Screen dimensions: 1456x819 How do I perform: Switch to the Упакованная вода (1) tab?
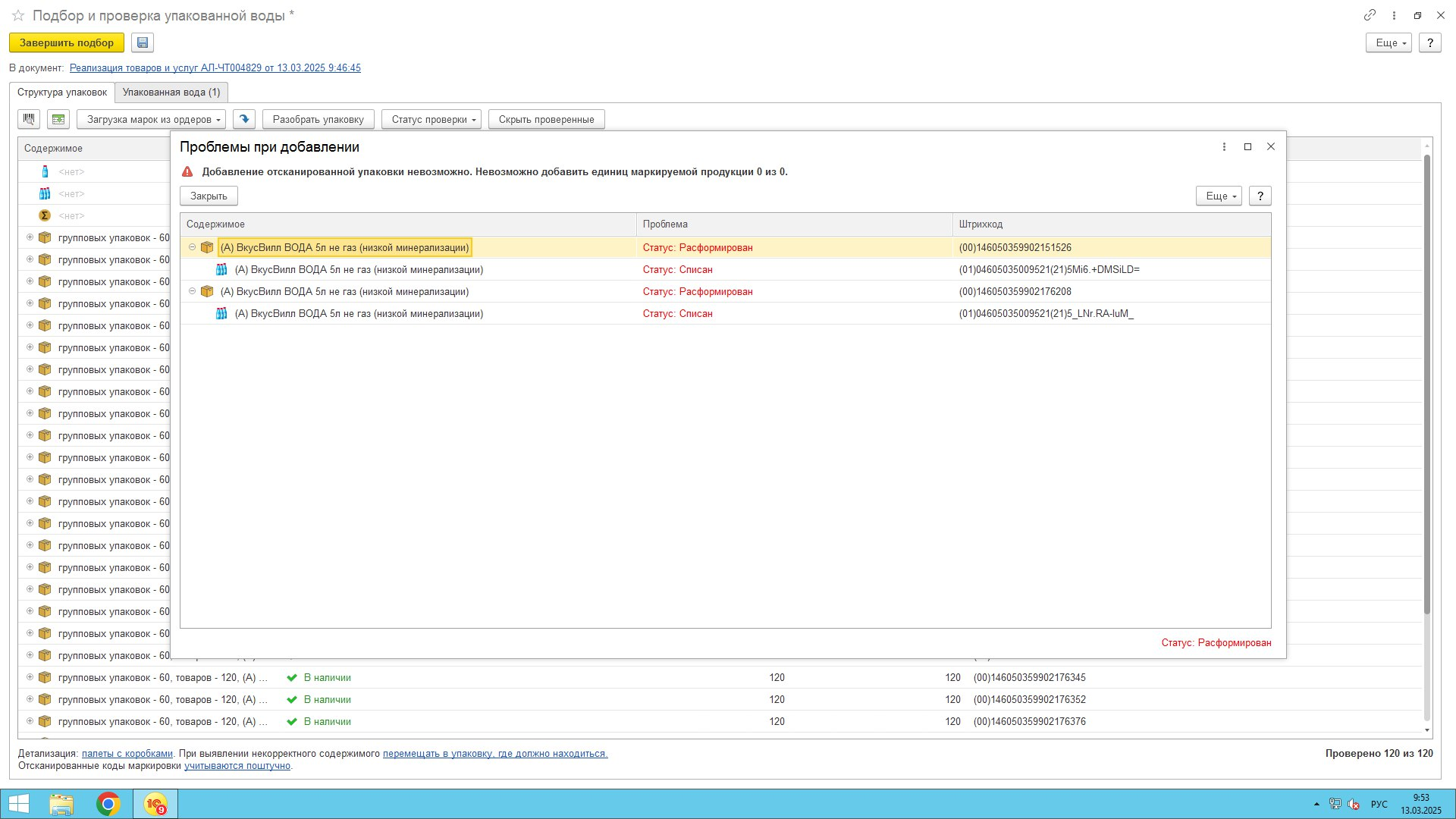pos(171,92)
